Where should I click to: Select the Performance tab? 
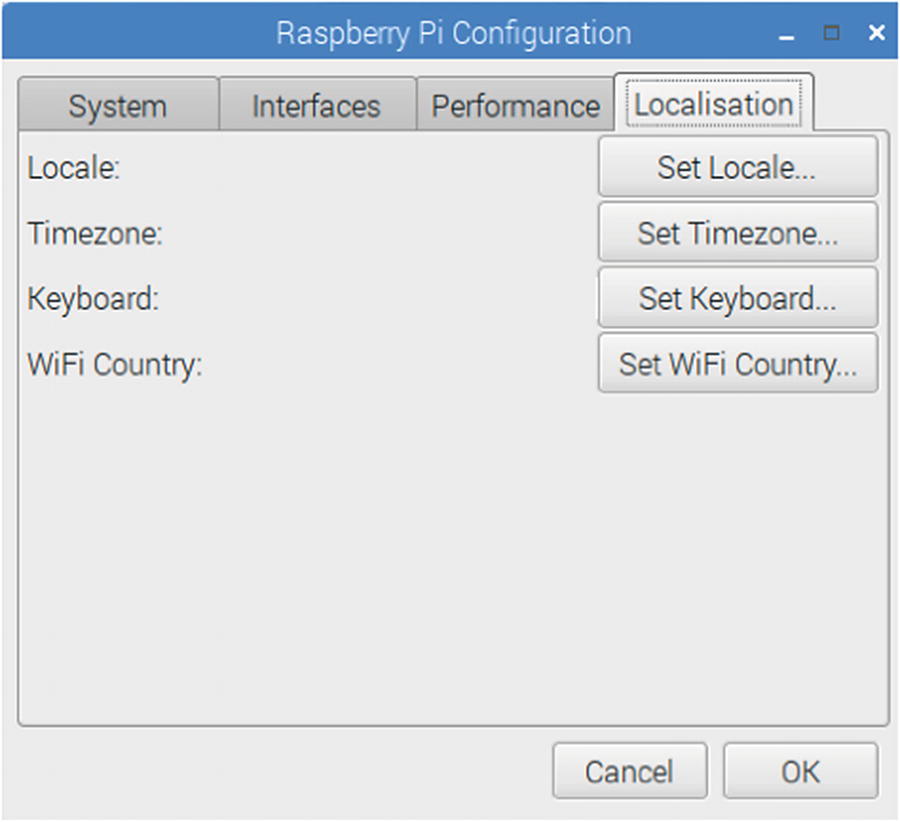(x=515, y=106)
